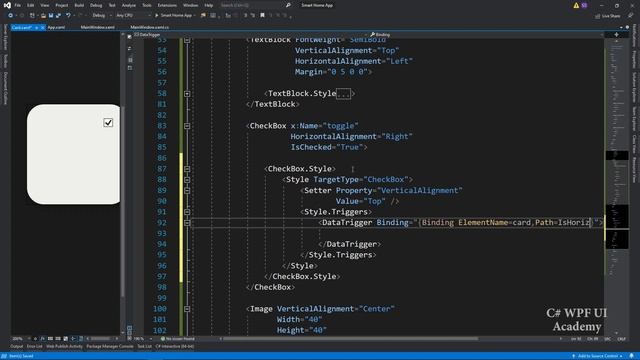This screenshot has height=360, width=640.
Task: Click Add to Source Control in status bar
Action: [598, 356]
